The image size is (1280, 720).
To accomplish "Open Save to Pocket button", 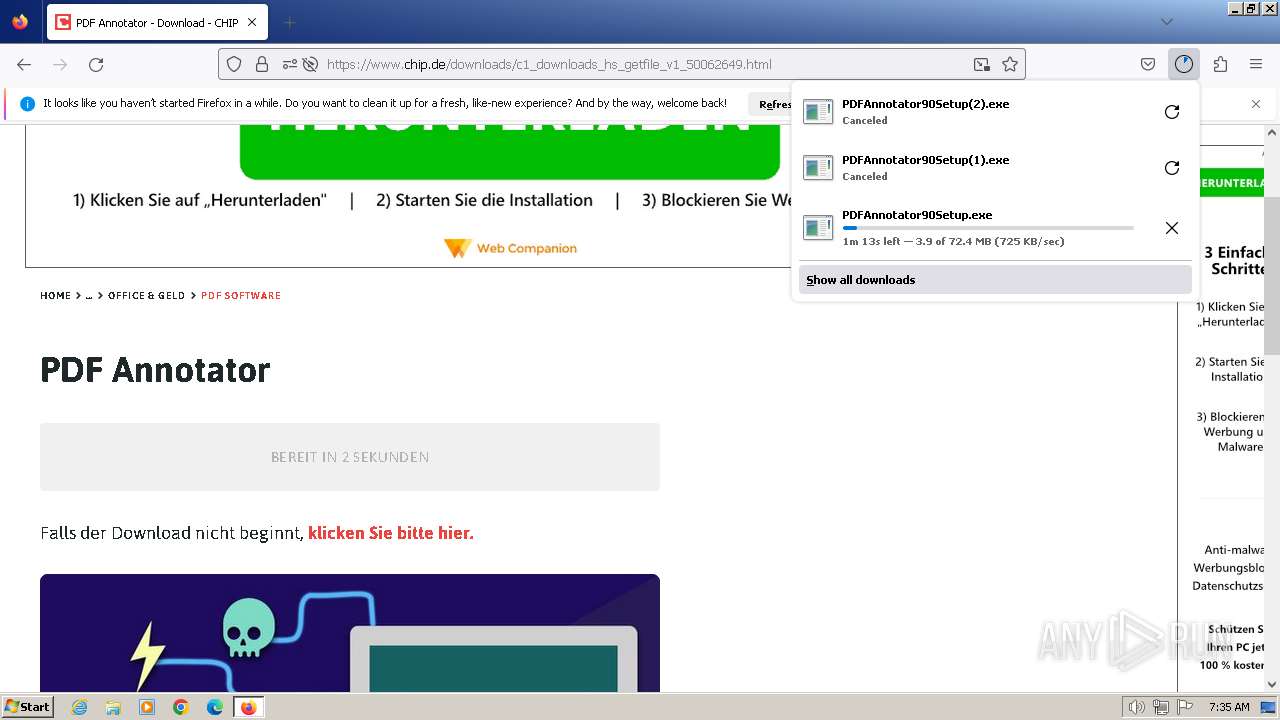I will (x=1148, y=64).
